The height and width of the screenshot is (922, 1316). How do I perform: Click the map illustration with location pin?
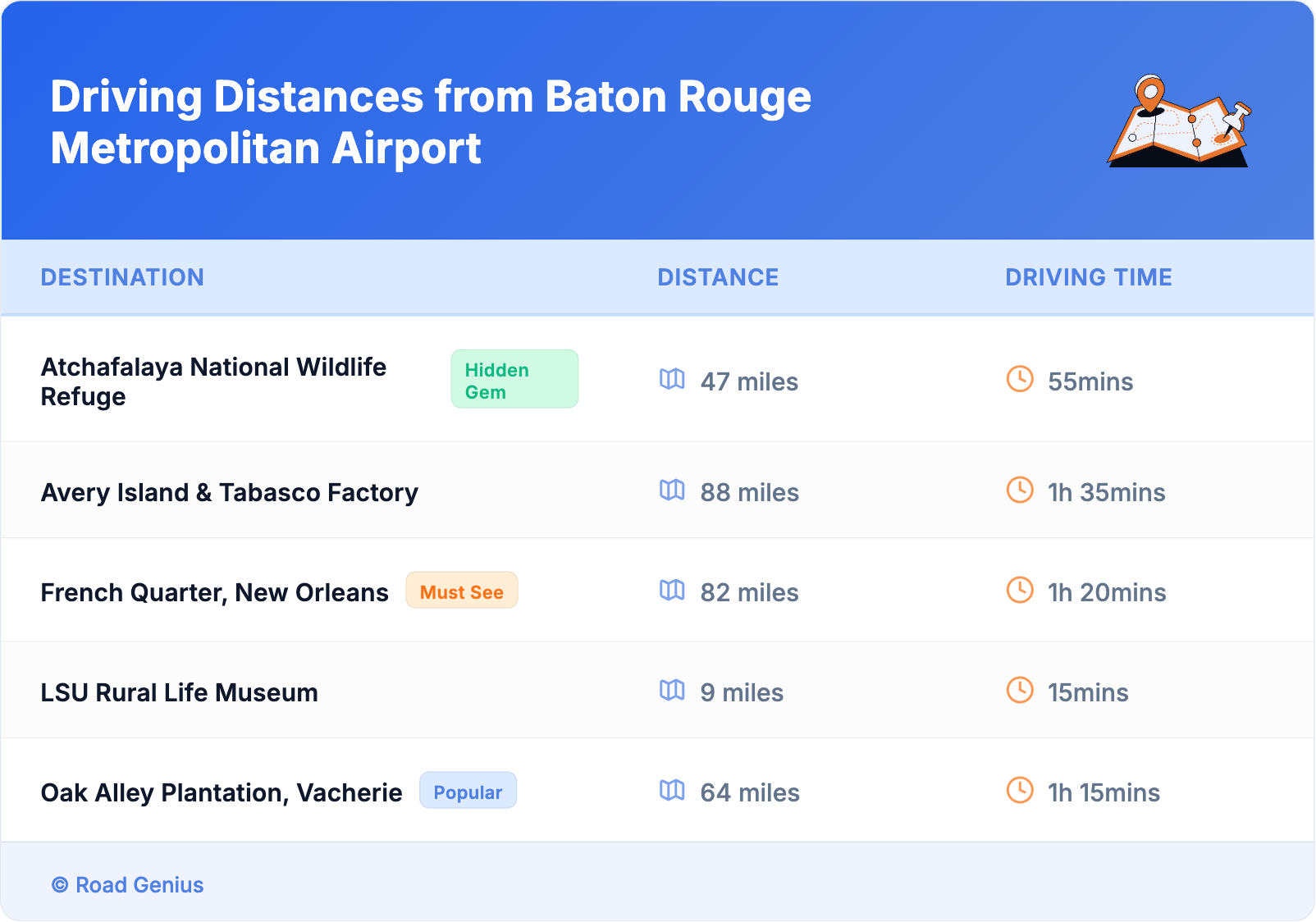(x=1179, y=121)
